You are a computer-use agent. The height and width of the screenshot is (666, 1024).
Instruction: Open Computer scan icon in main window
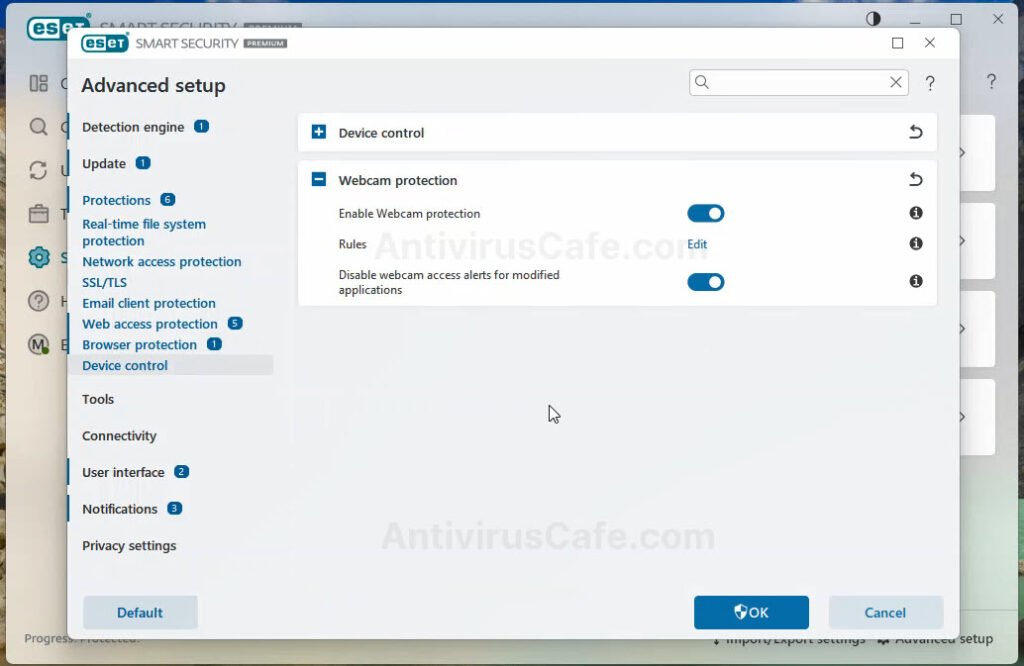[39, 127]
